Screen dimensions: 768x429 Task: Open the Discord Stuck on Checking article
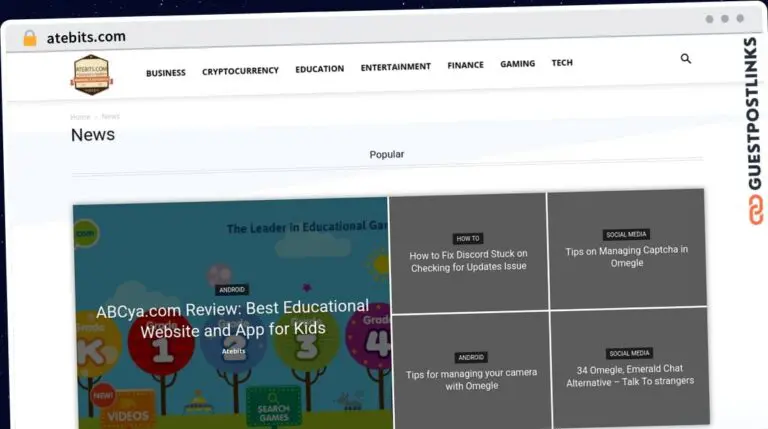tap(468, 260)
